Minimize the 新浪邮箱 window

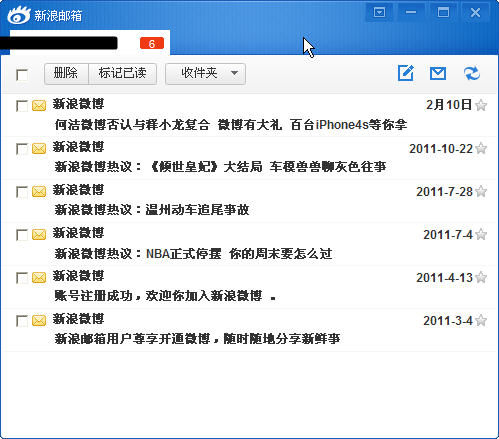[411, 13]
